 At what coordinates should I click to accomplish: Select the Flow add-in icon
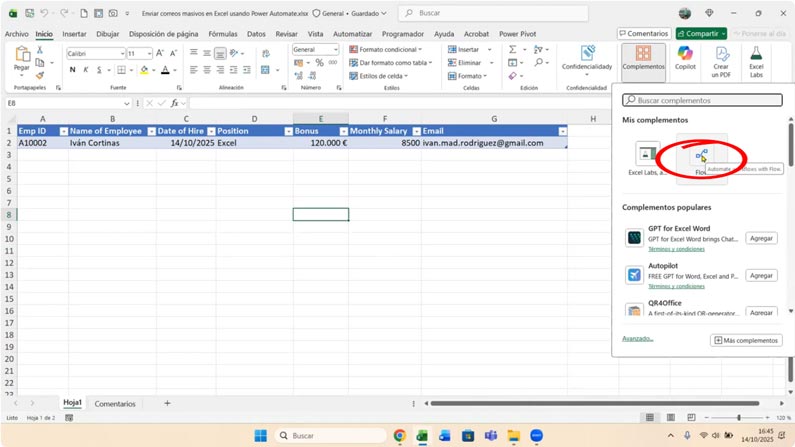coord(702,155)
